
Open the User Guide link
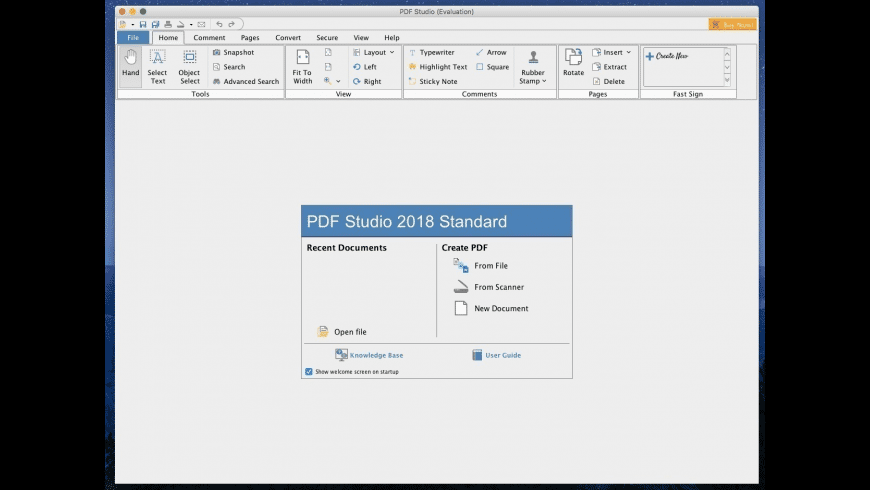tap(497, 355)
